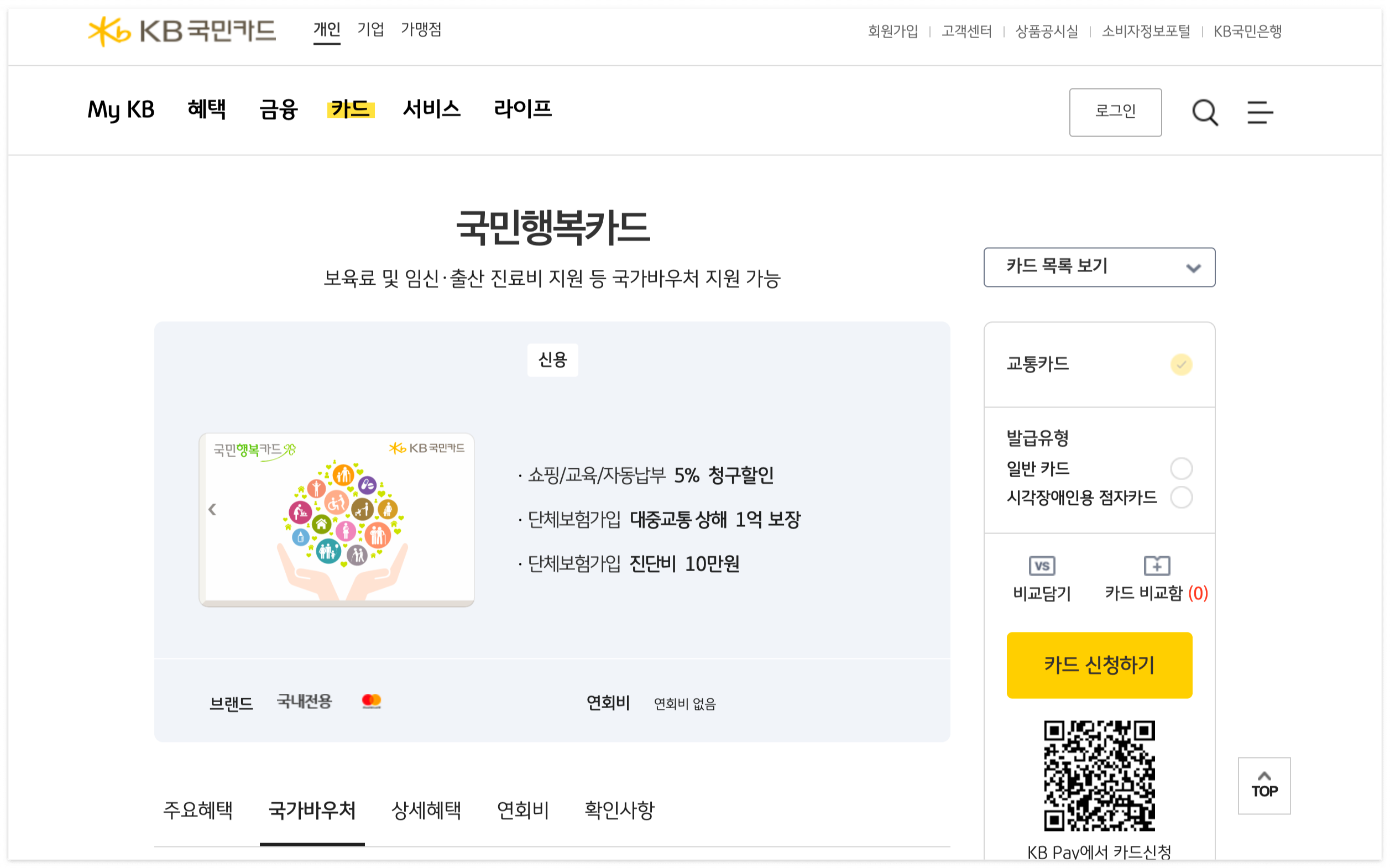Open the 라이프 menu
The image size is (1390, 868).
click(x=522, y=109)
